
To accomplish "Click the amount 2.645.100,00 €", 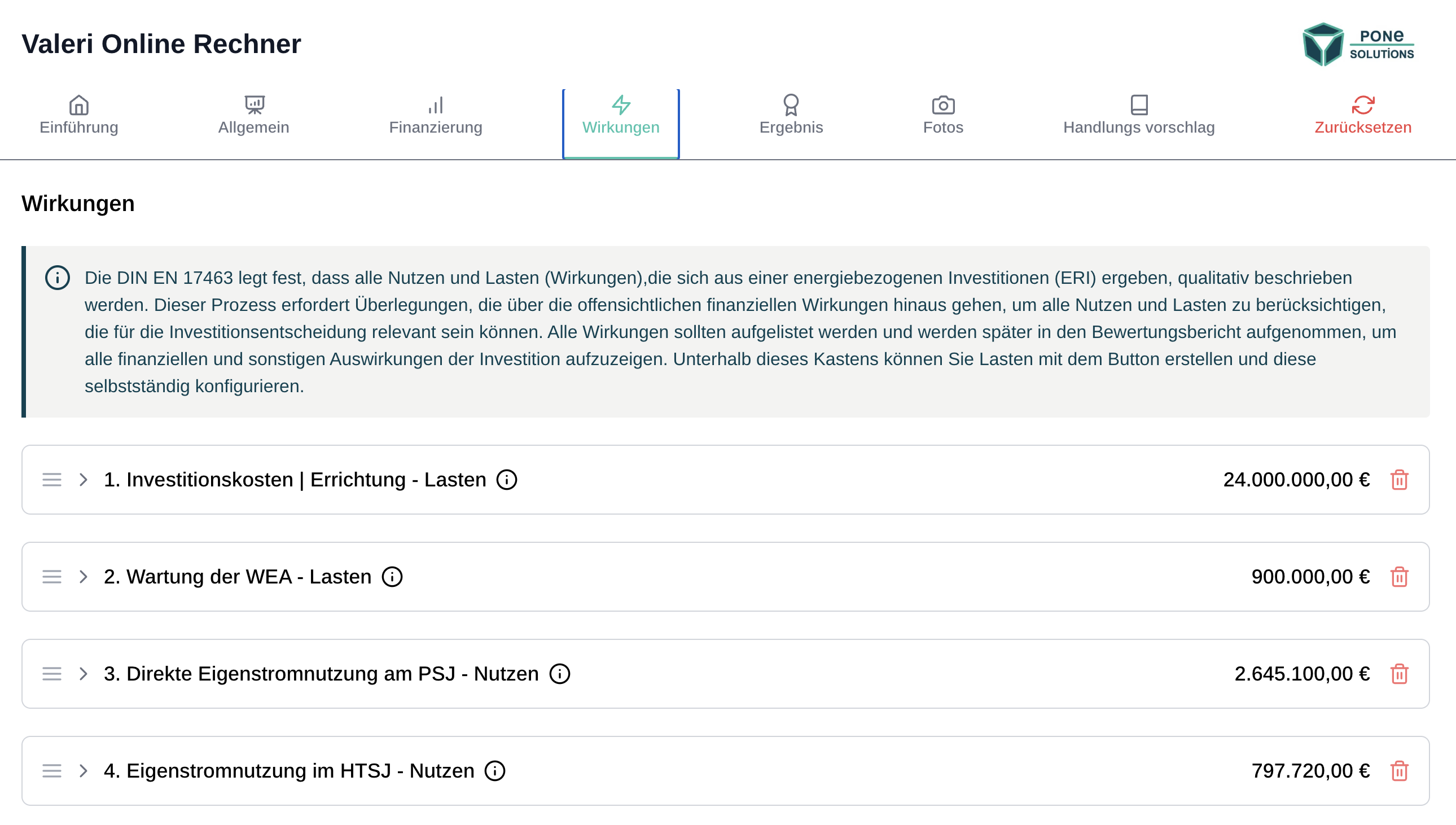I will pos(1302,673).
